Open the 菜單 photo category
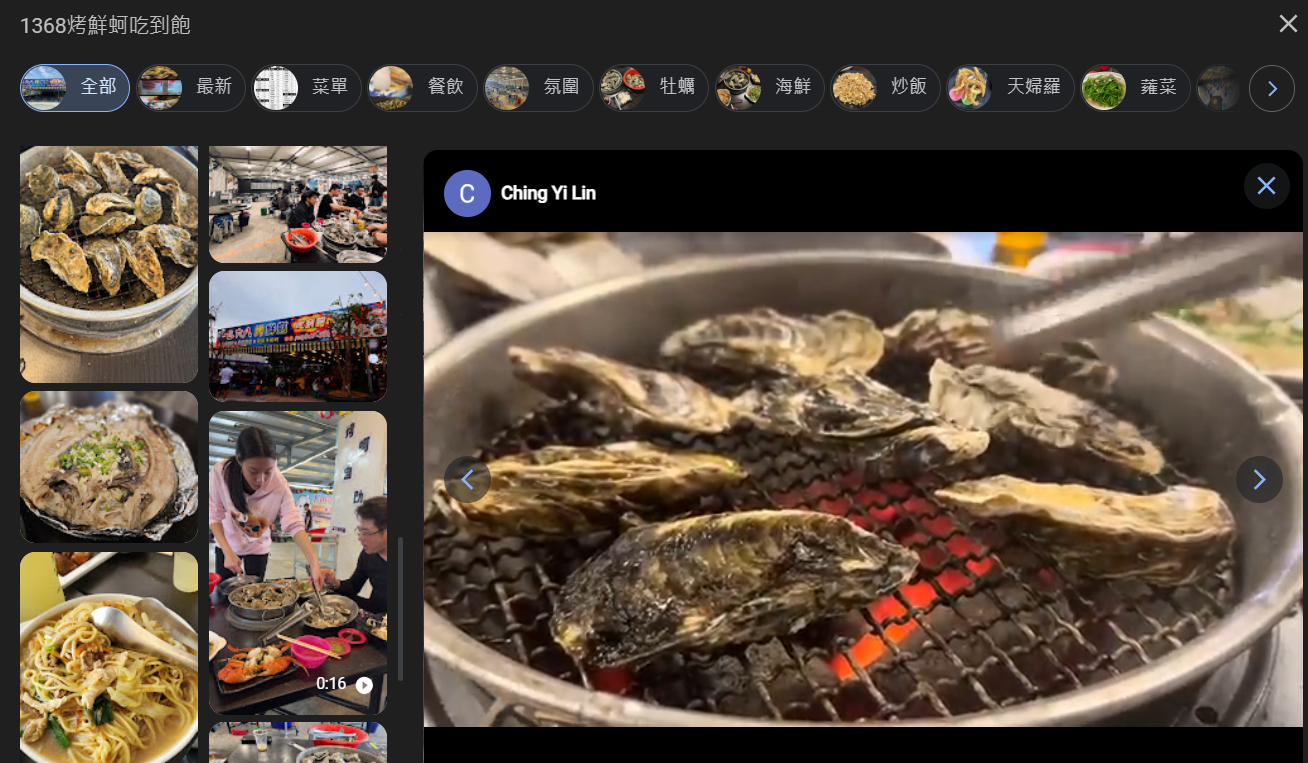 (306, 88)
